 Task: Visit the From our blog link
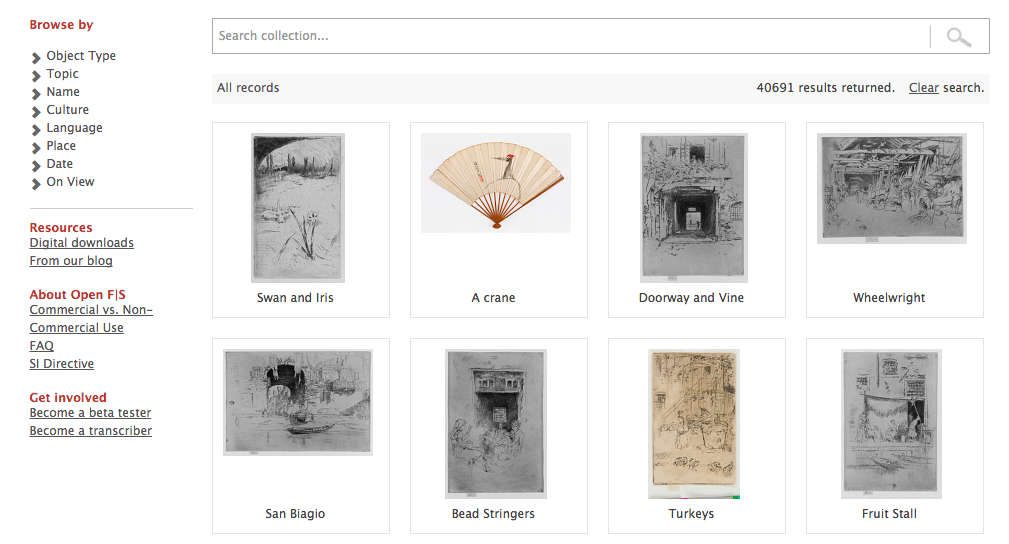[x=71, y=261]
